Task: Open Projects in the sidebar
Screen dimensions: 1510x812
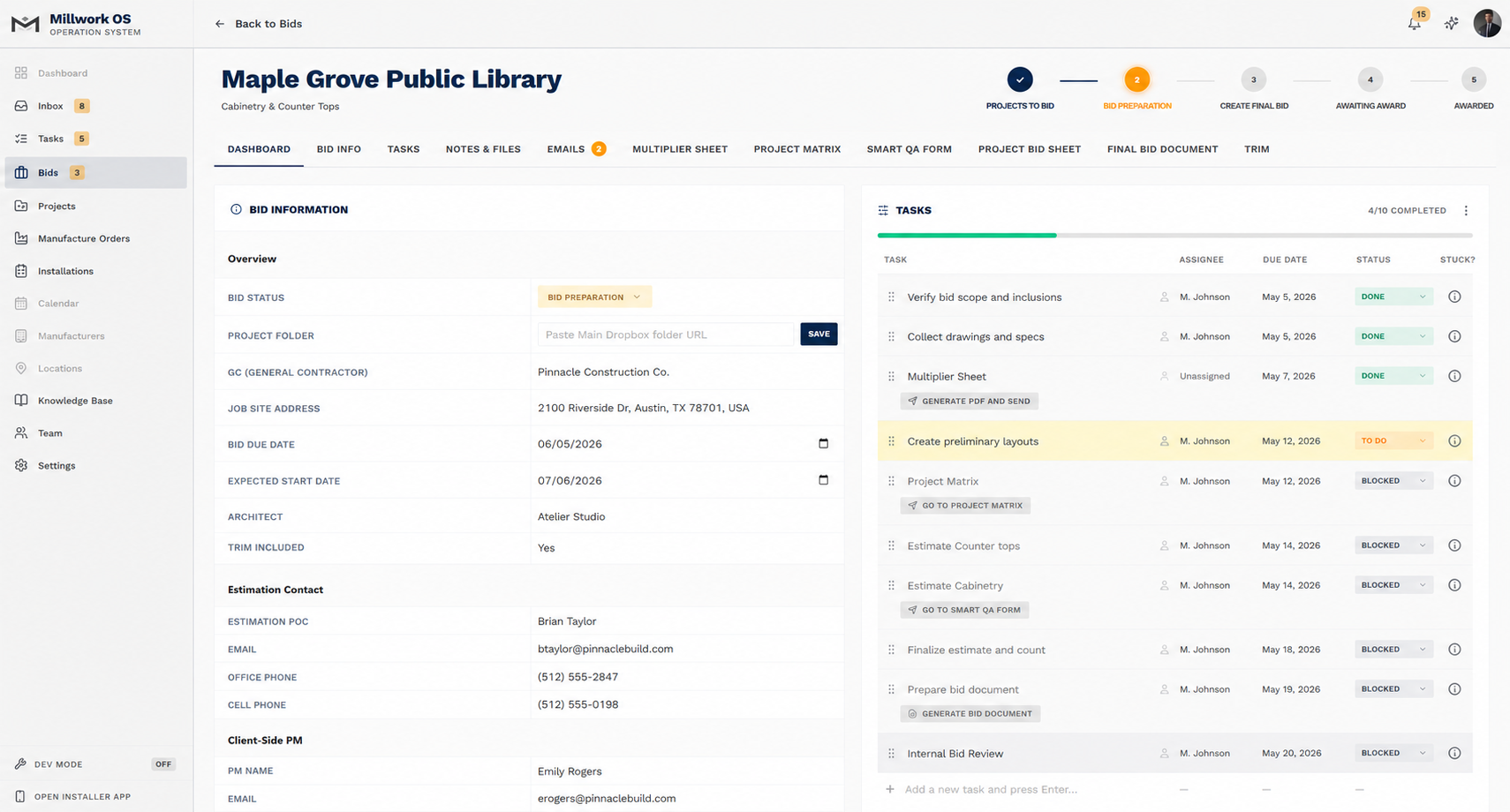Action: click(95, 206)
